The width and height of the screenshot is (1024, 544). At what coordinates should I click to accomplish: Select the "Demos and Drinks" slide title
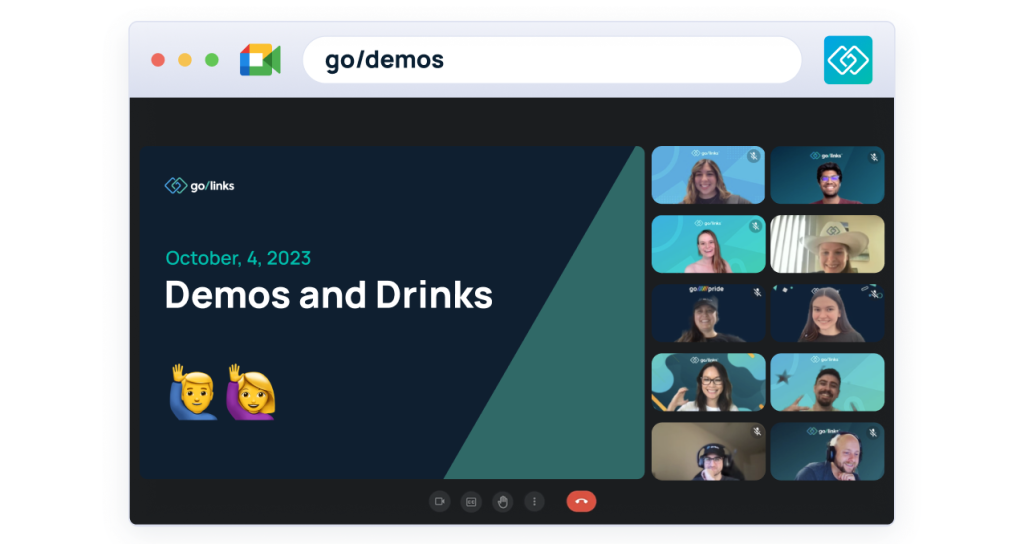[x=328, y=295]
